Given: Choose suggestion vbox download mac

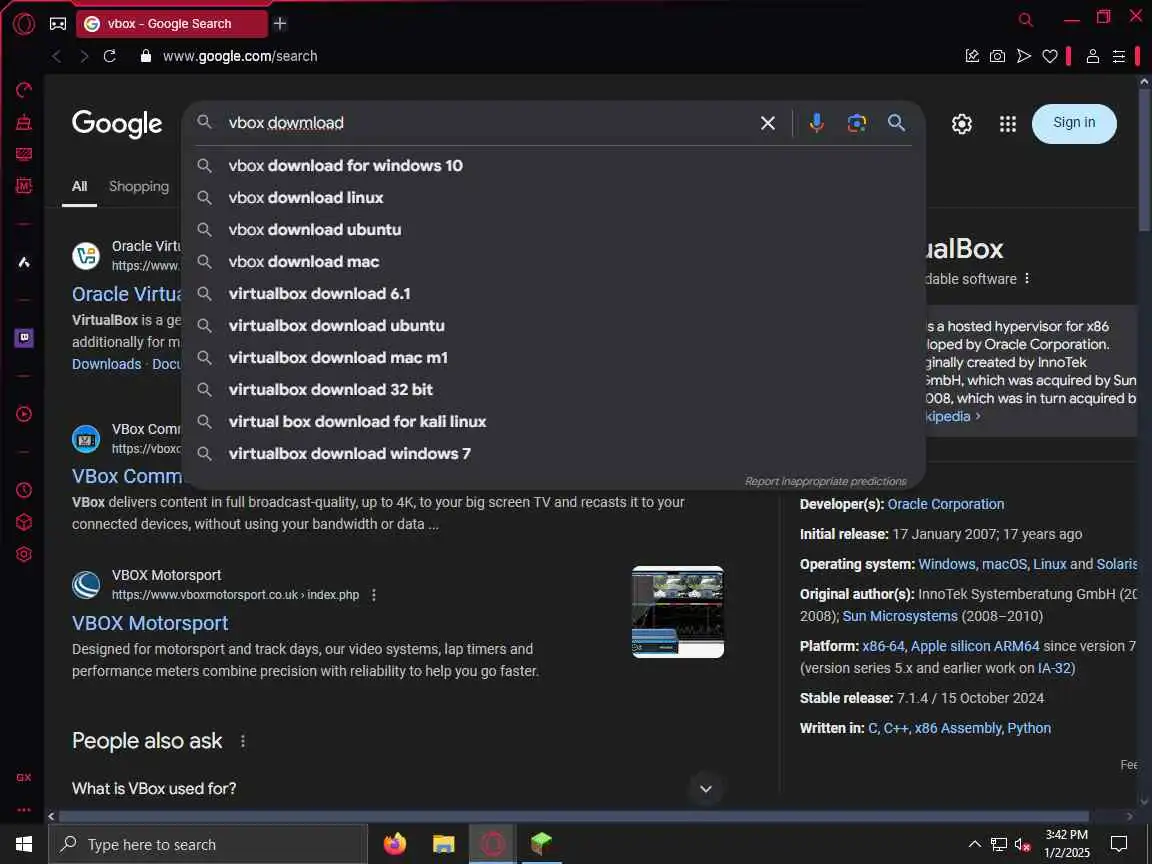Looking at the screenshot, I should click(x=553, y=262).
